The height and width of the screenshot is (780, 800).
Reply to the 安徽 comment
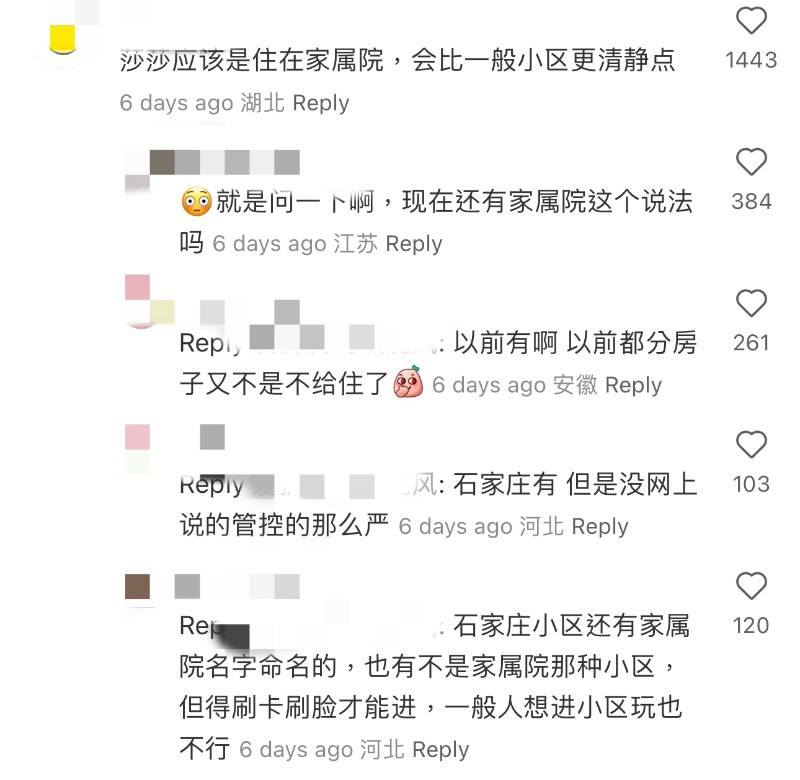(x=633, y=385)
